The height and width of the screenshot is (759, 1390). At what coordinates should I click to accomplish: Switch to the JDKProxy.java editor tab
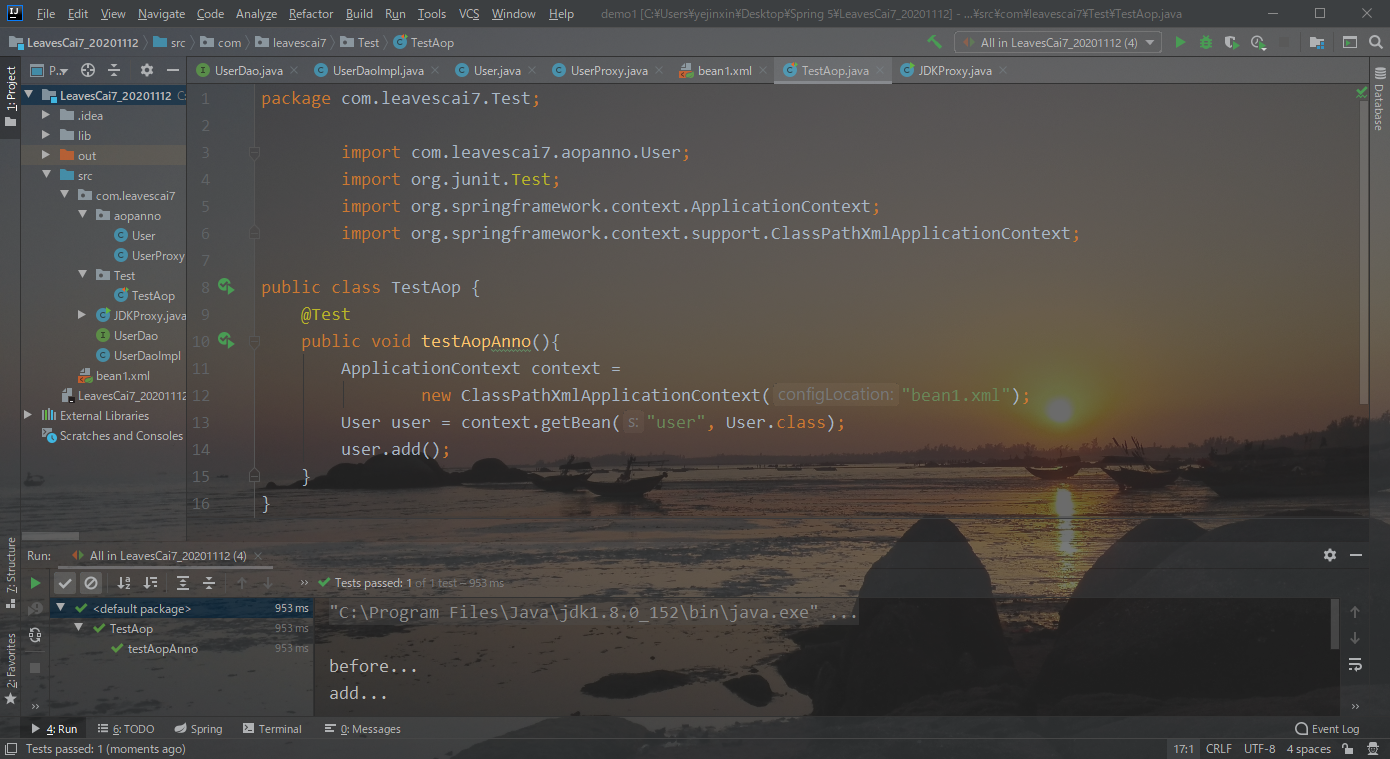click(955, 71)
